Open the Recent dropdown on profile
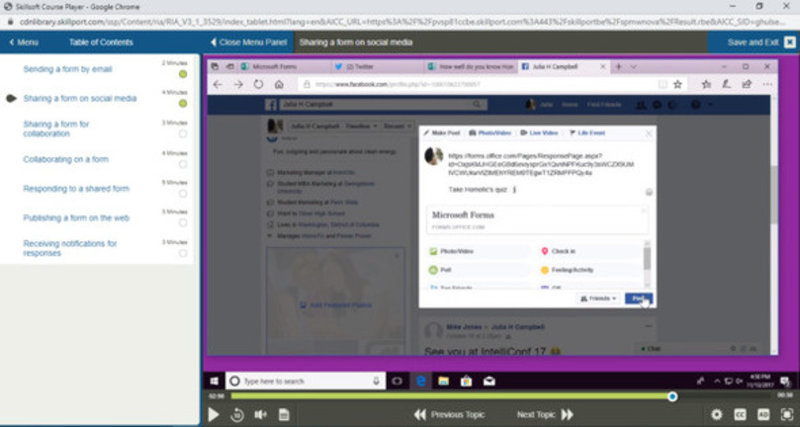This screenshot has width=800, height=427. (x=396, y=126)
